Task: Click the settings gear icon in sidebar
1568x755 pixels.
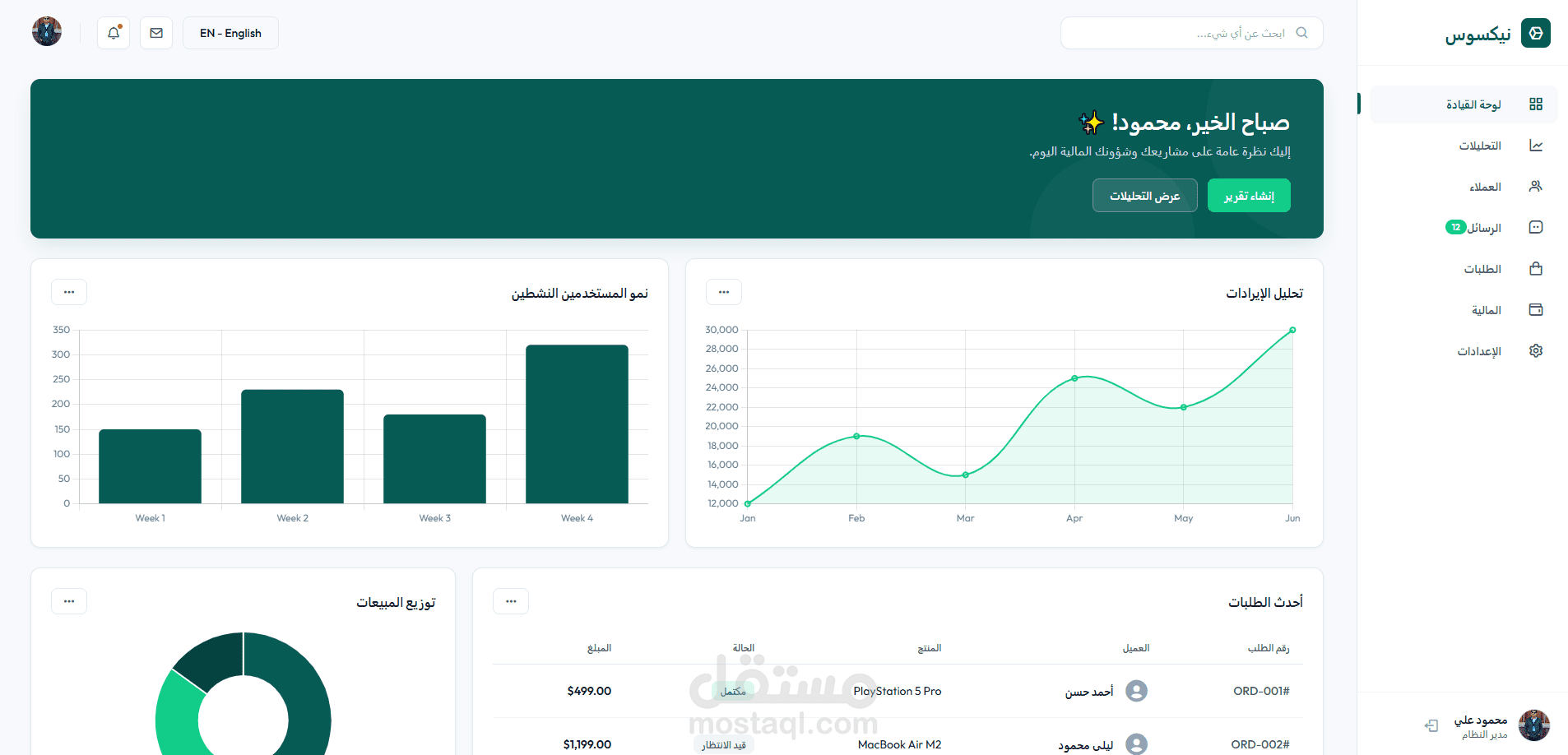Action: (1536, 351)
